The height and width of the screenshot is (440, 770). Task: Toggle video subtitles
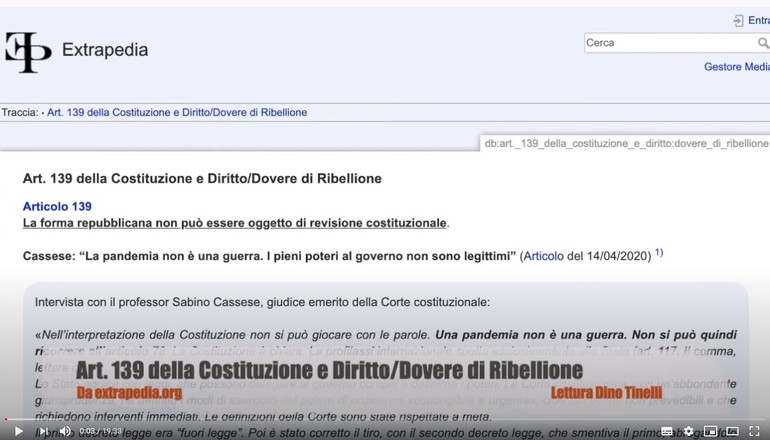pyautogui.click(x=667, y=431)
